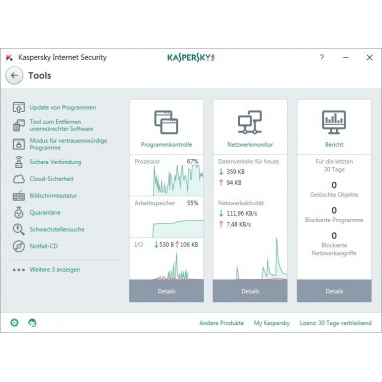Click the Für die letzten 30 Tage text
The image size is (382, 382).
click(x=334, y=166)
